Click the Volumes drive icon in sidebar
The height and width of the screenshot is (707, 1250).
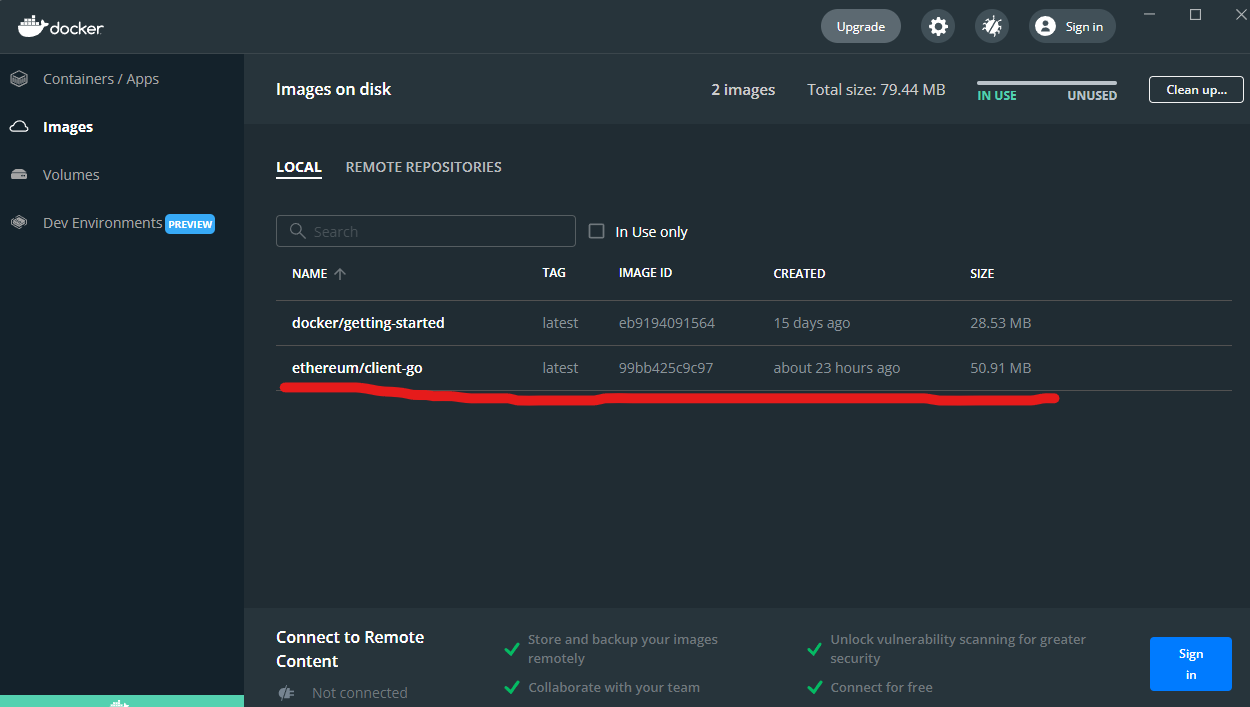pos(19,175)
